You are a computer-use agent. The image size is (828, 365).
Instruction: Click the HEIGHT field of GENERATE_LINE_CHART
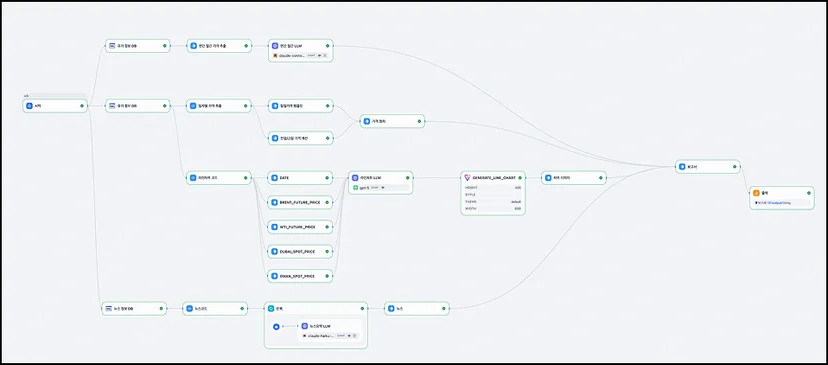pyautogui.click(x=493, y=188)
